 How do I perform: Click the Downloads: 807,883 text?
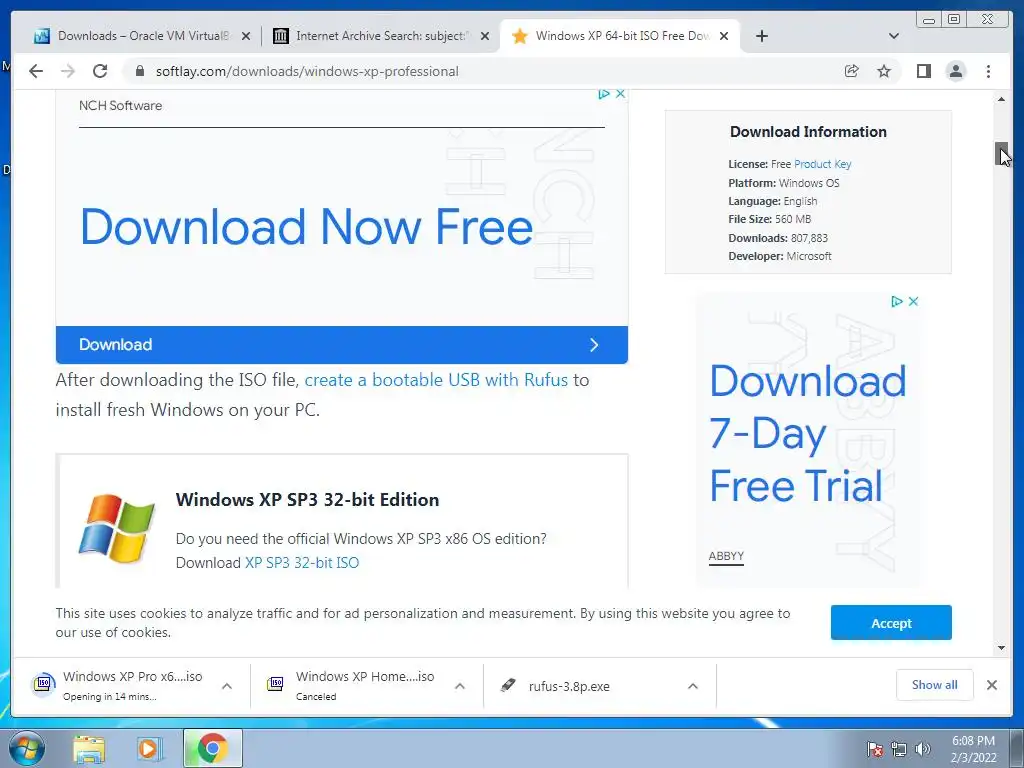778,238
